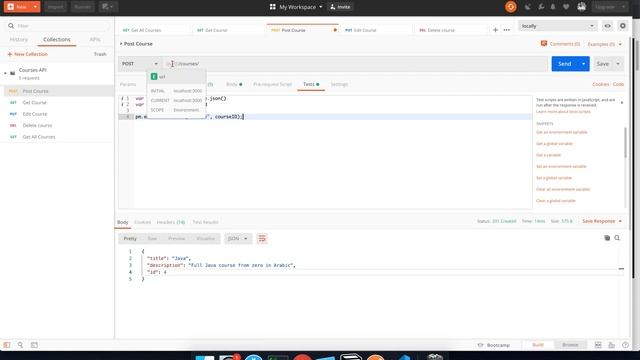Open the request Settings tab
This screenshot has height=360, width=640.
point(339,84)
